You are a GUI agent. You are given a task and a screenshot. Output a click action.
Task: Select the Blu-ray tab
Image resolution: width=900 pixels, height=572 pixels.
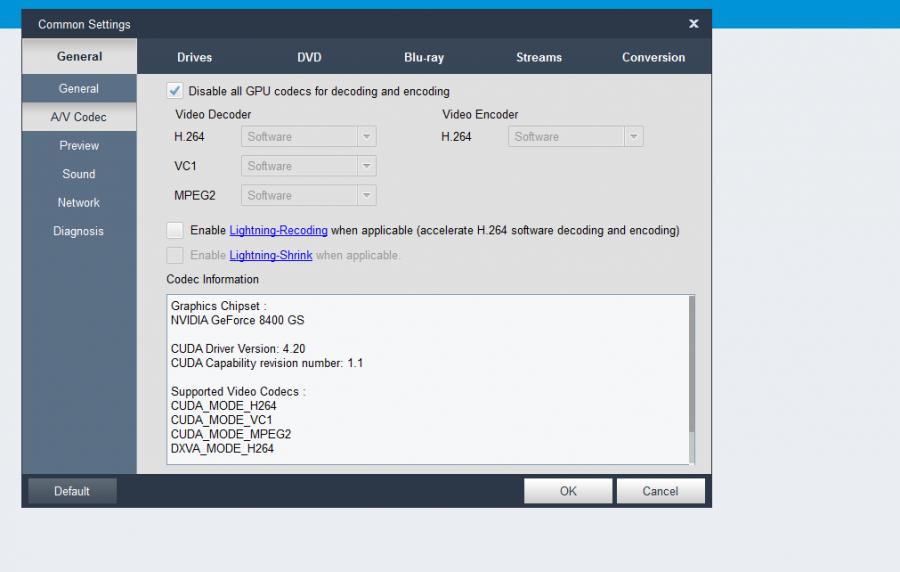click(424, 57)
